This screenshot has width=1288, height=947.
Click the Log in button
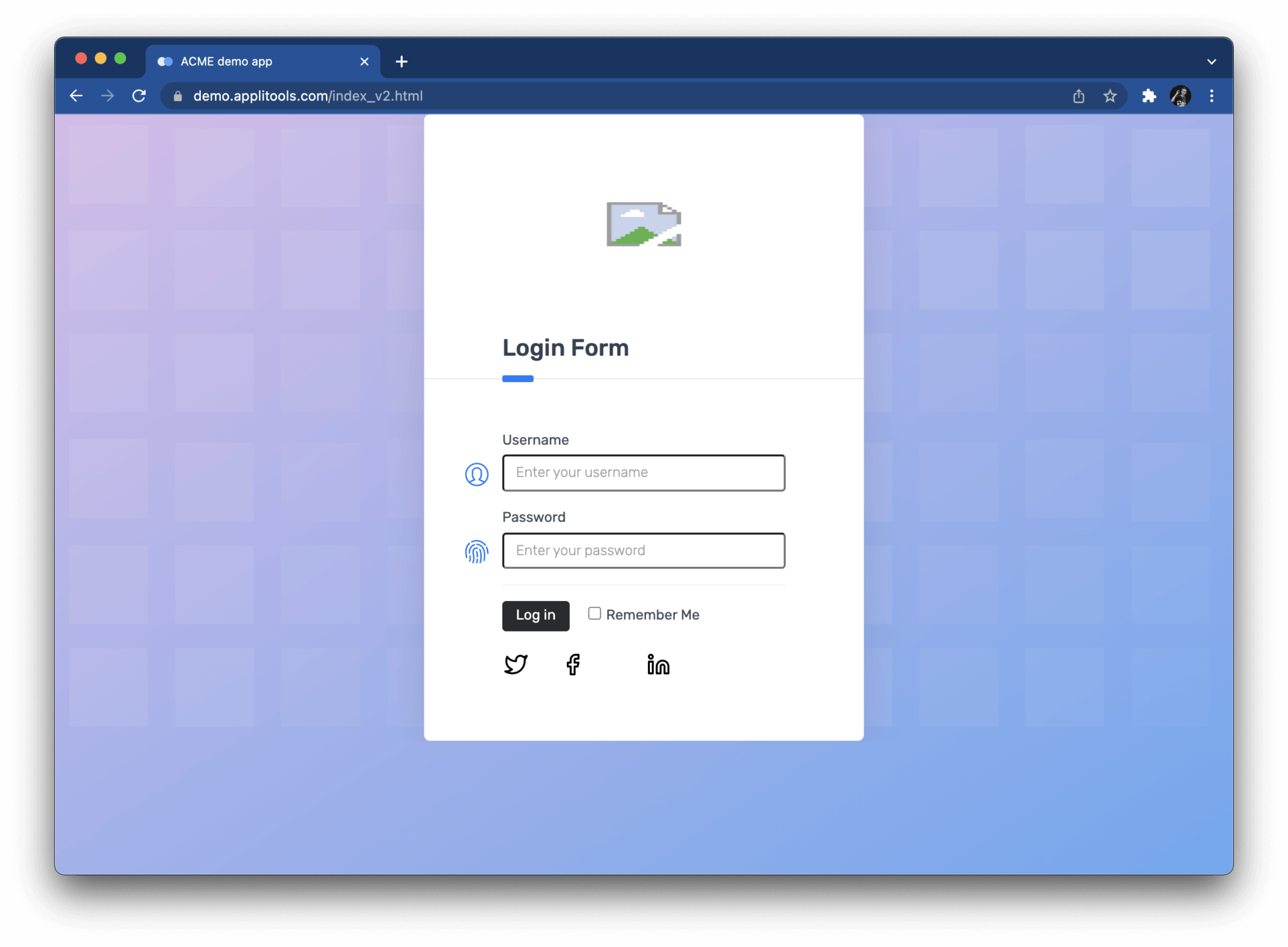tap(535, 615)
